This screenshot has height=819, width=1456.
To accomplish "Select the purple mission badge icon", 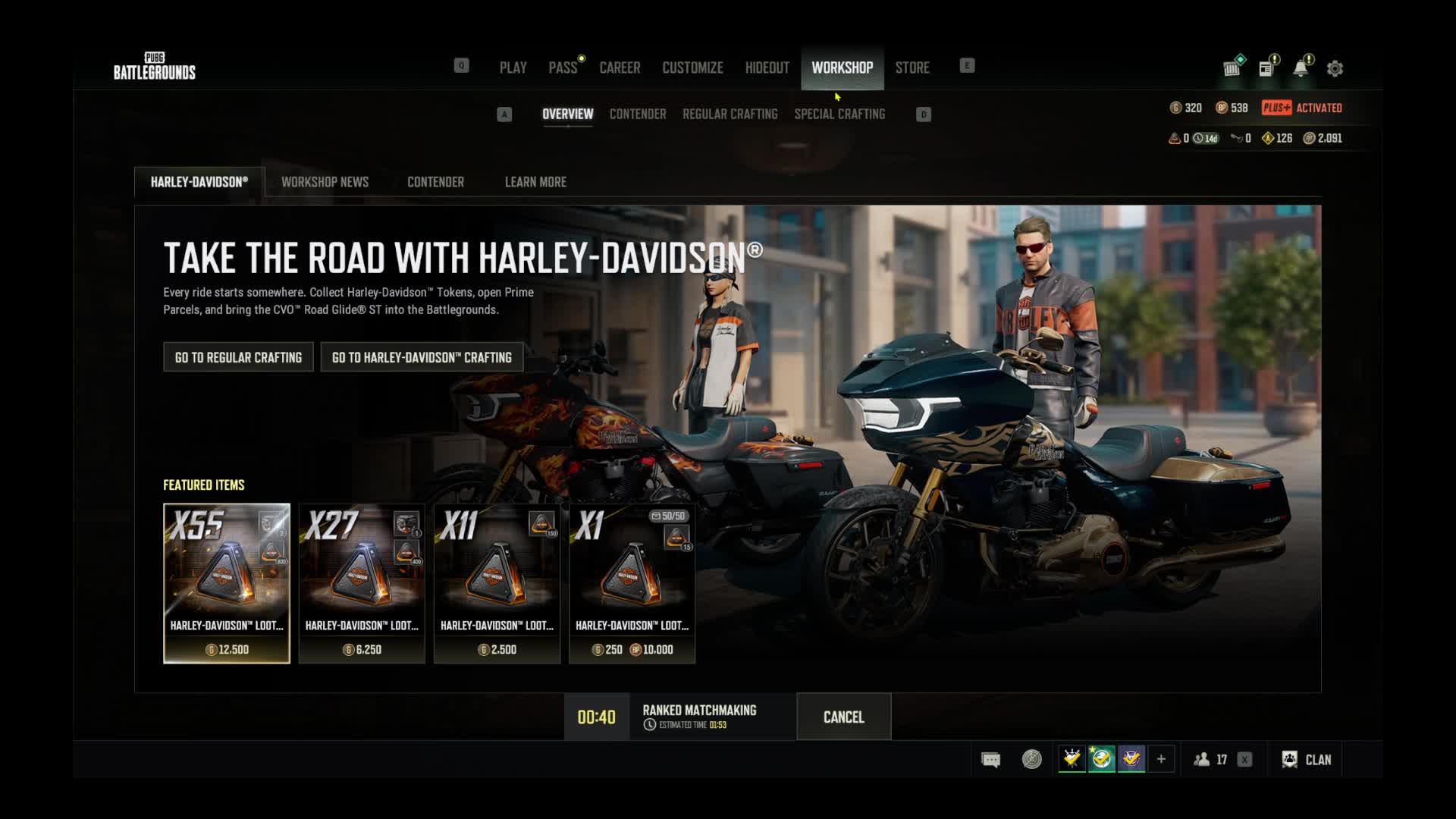I will (1131, 759).
